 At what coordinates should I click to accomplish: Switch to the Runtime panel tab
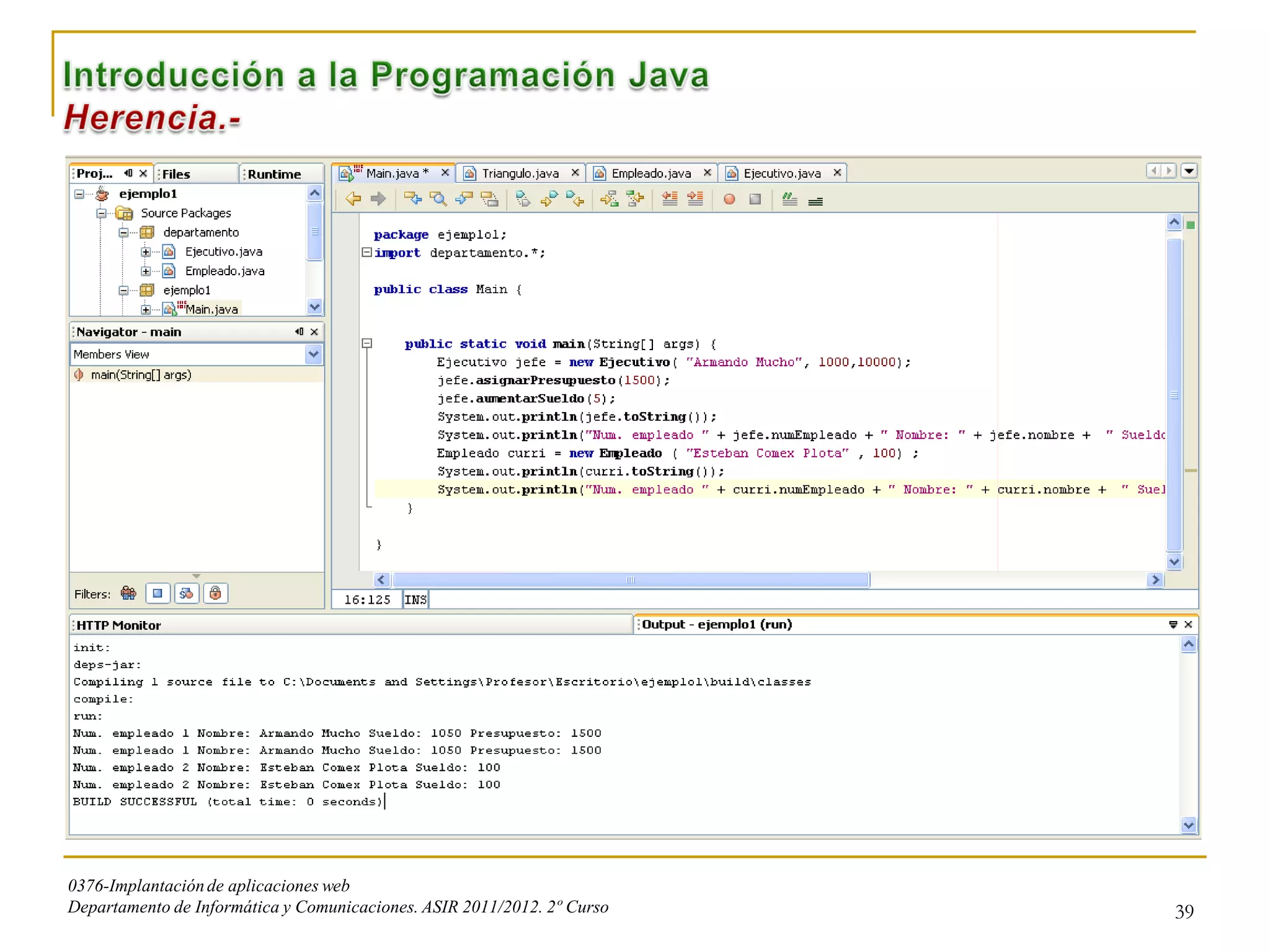(x=274, y=174)
